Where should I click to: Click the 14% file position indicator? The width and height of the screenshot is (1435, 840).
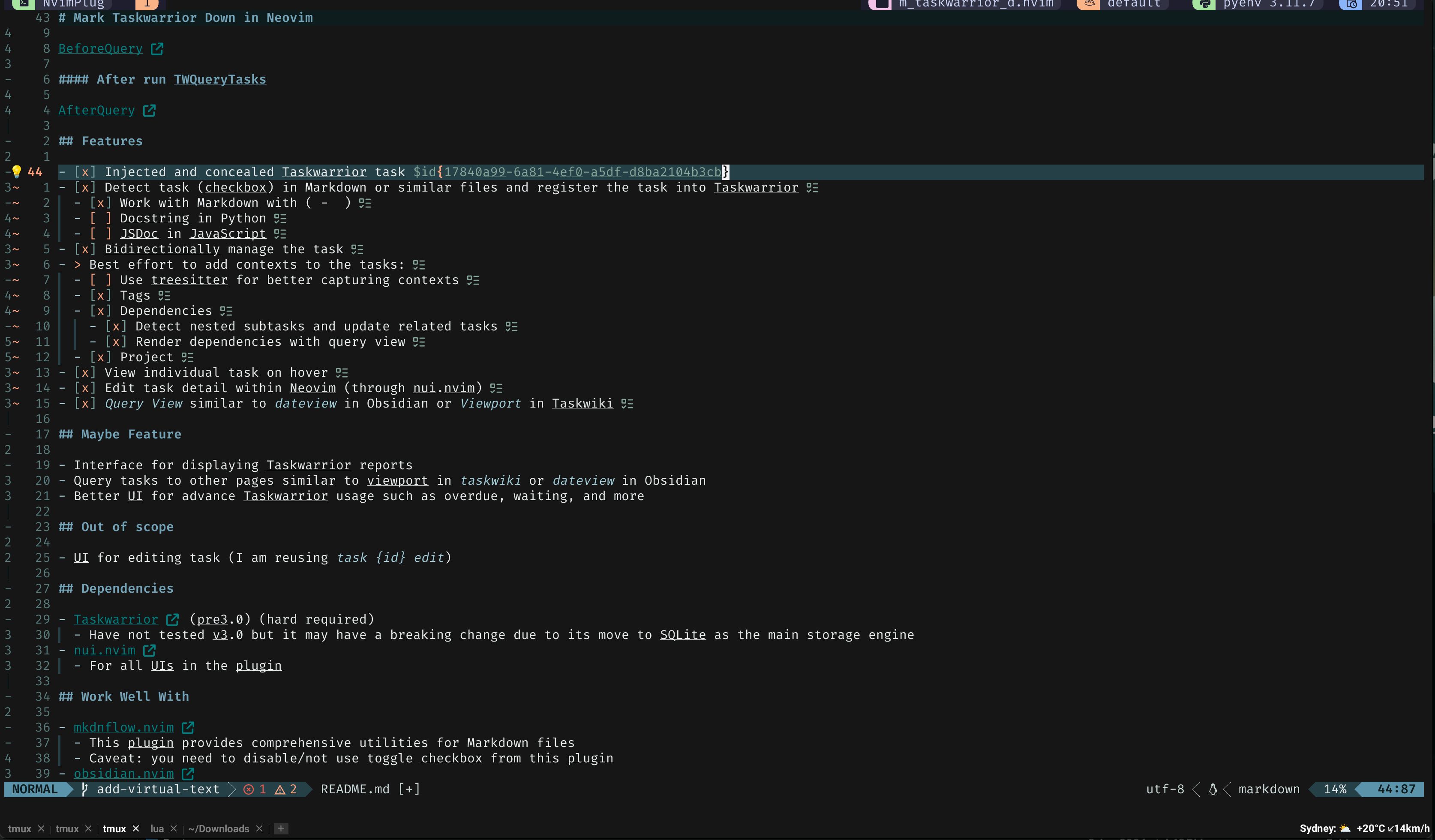tap(1335, 789)
